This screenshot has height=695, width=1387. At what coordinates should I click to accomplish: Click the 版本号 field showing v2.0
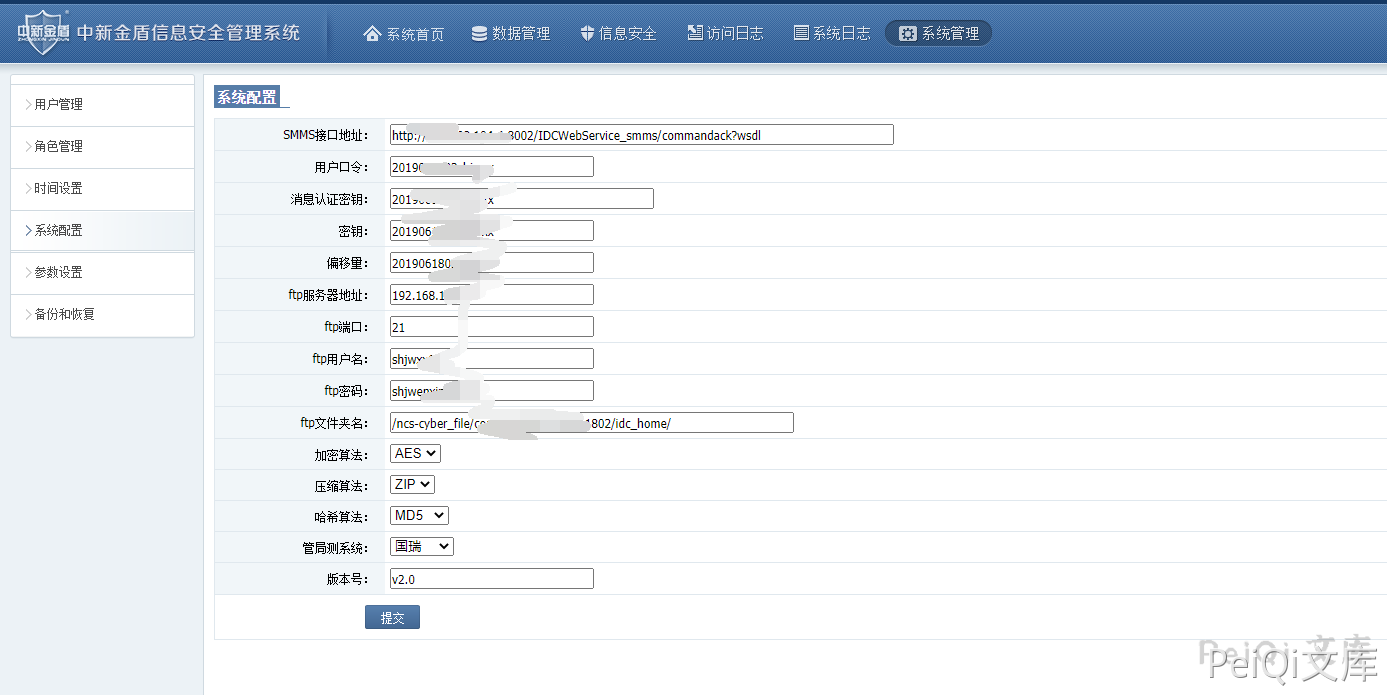pyautogui.click(x=491, y=579)
